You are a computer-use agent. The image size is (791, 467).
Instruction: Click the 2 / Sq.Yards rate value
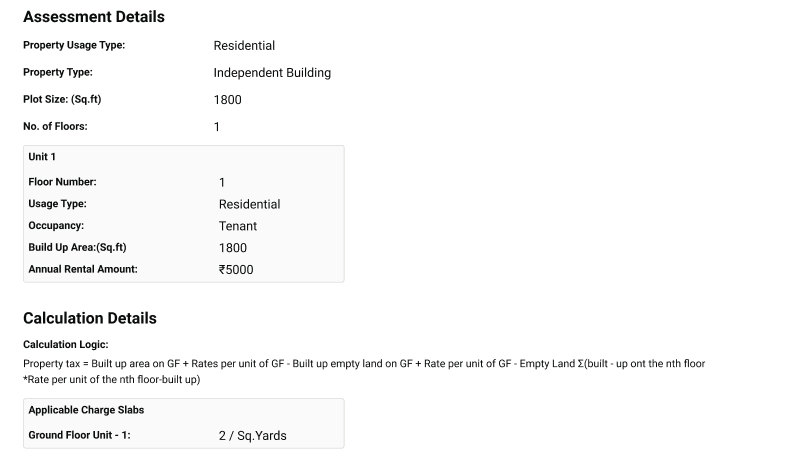(252, 436)
